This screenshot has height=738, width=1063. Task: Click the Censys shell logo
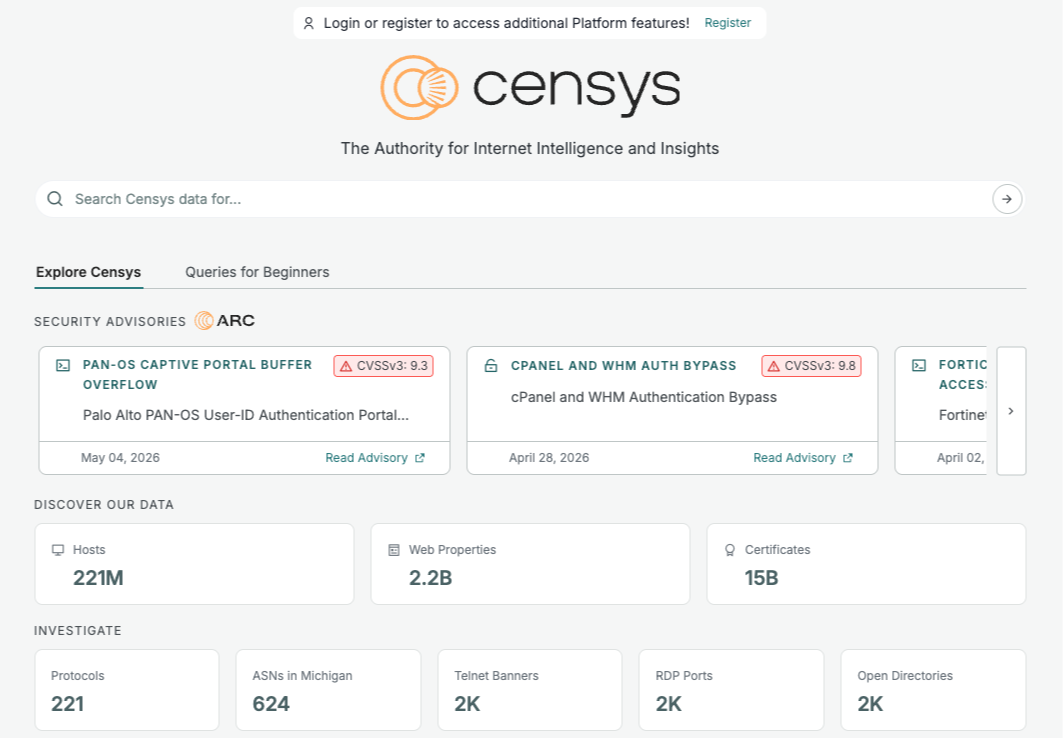click(x=419, y=87)
